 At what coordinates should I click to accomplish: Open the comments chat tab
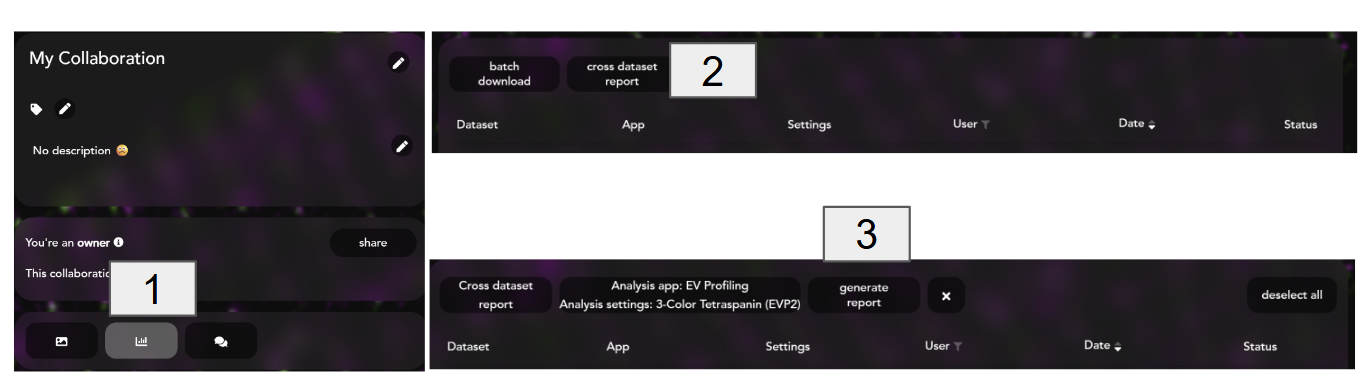221,341
